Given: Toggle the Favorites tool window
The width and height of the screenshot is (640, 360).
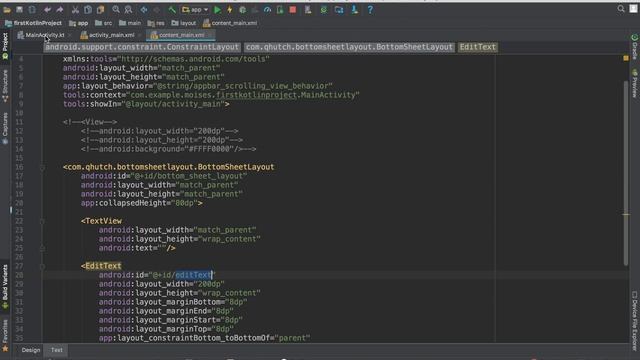Looking at the screenshot, I should pos(5,336).
